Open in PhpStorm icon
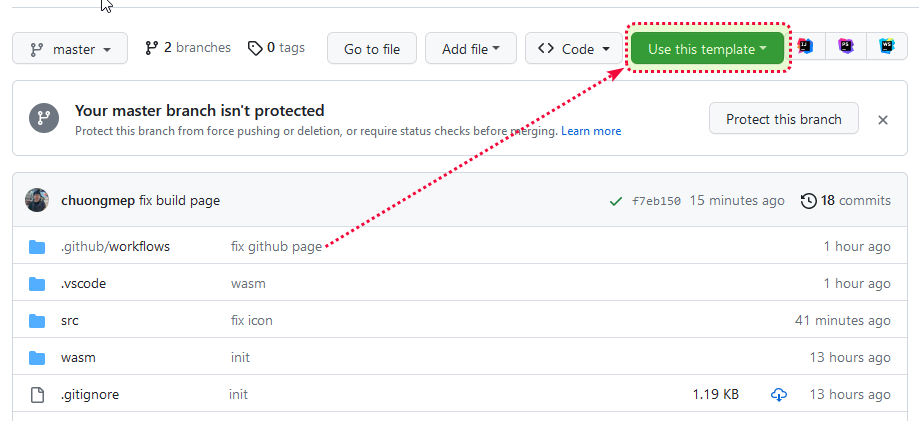919x421 pixels. click(x=846, y=47)
